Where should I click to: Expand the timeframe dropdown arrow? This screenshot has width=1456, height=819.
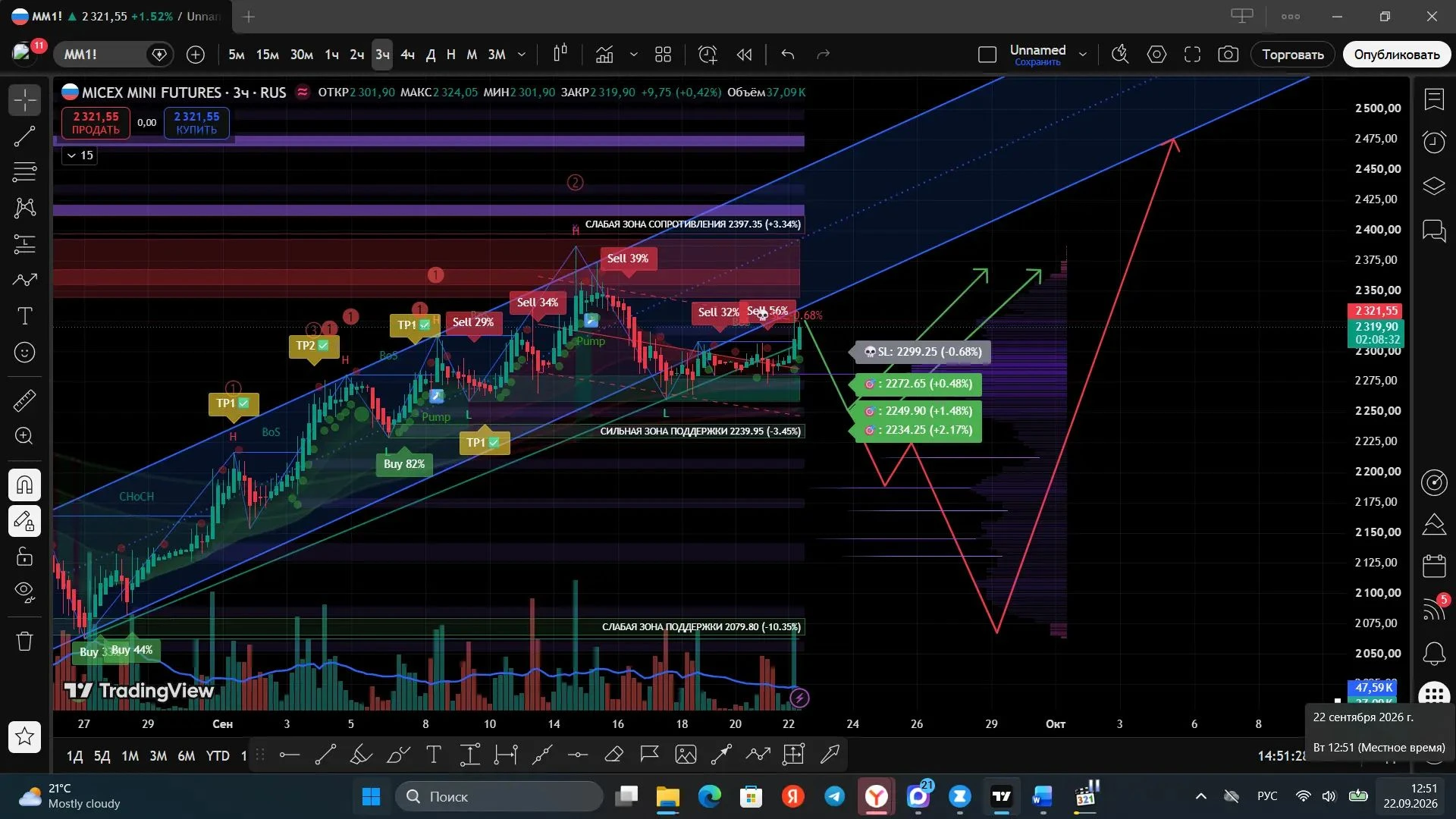click(522, 55)
